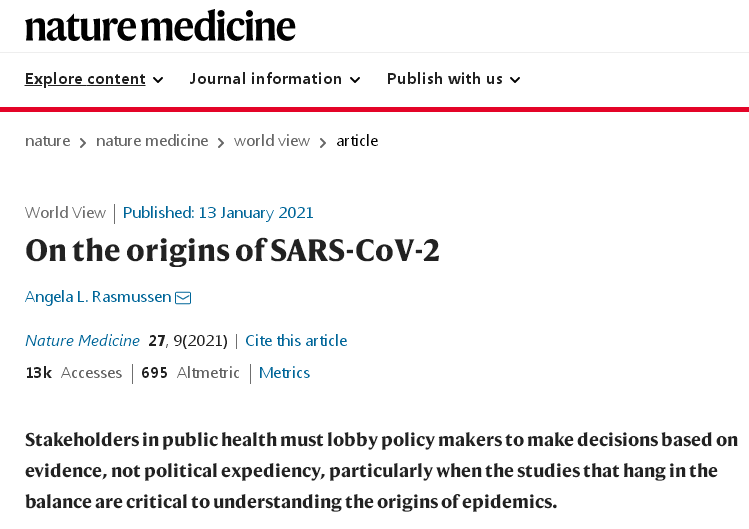Click the chevron after the nature breadcrumb
Image resolution: width=749 pixels, height=529 pixels.
coord(83,142)
